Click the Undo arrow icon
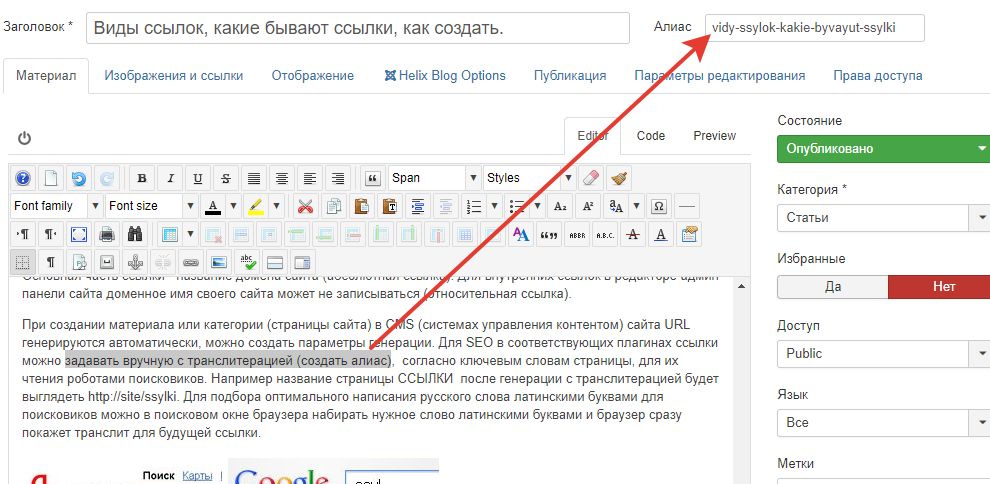This screenshot has width=990, height=484. [x=78, y=178]
